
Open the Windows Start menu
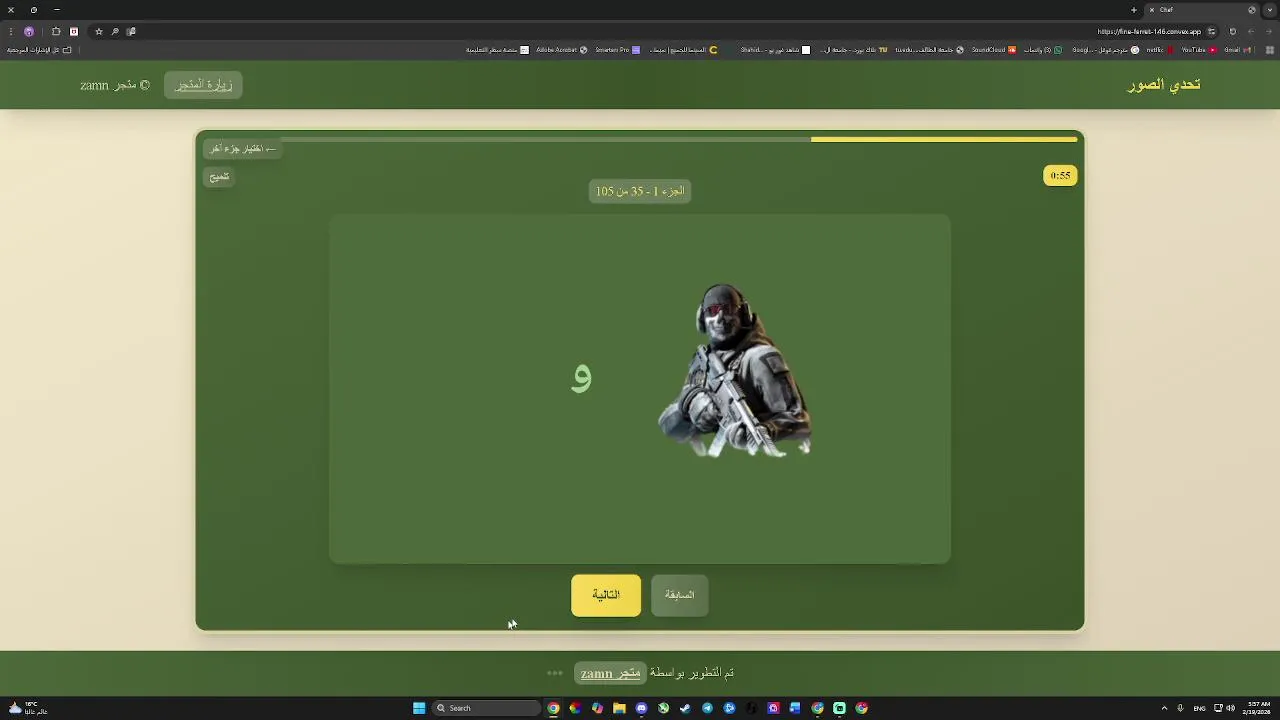click(419, 708)
